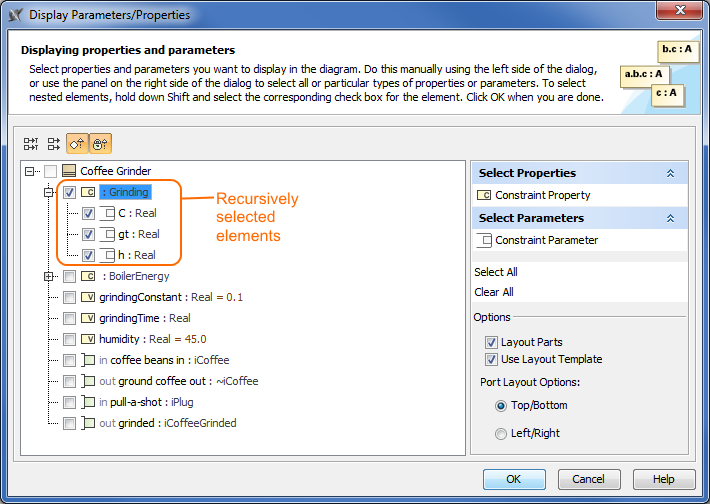Image resolution: width=710 pixels, height=504 pixels.
Task: Toggle the padlock-arrow toolbar button
Action: pos(101,144)
